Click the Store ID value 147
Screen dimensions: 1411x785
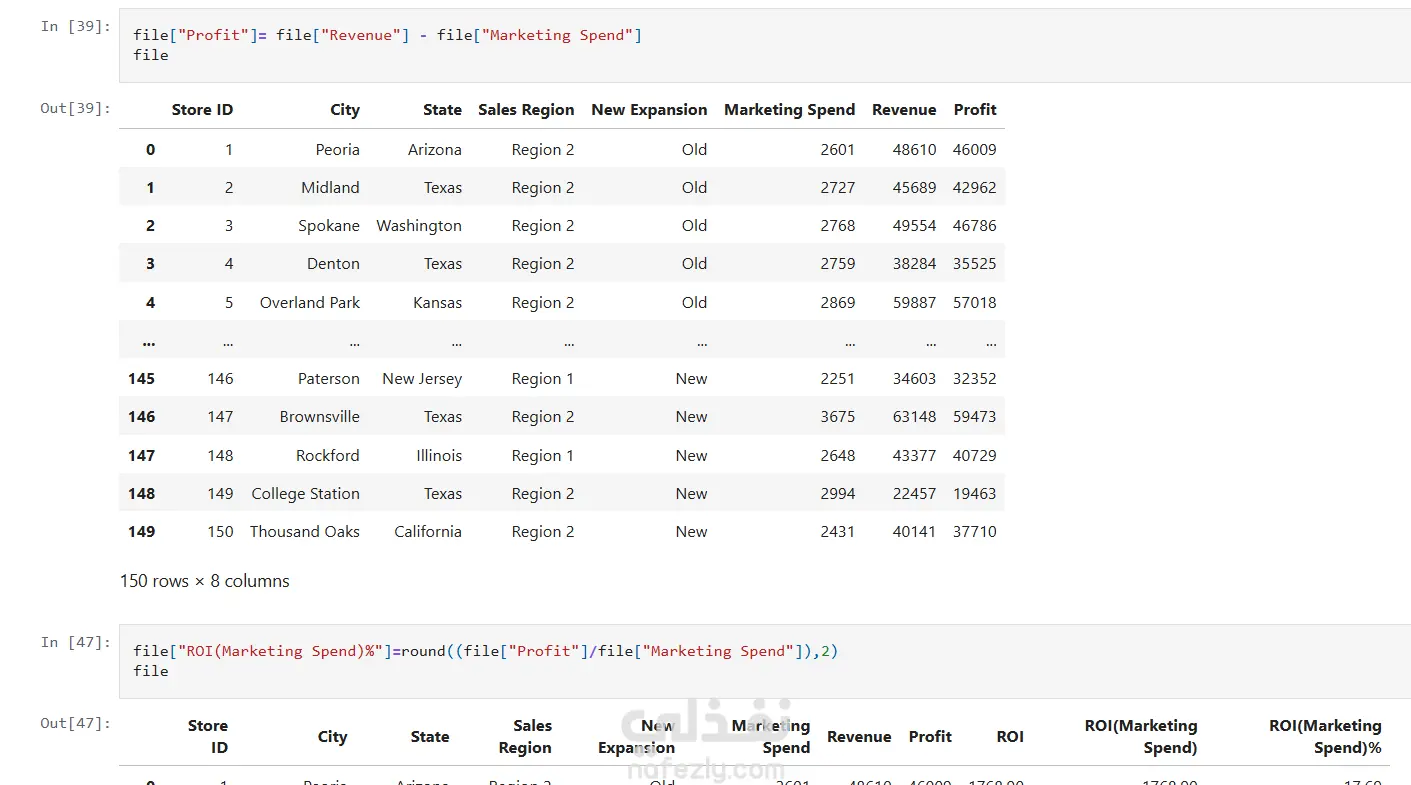point(220,417)
